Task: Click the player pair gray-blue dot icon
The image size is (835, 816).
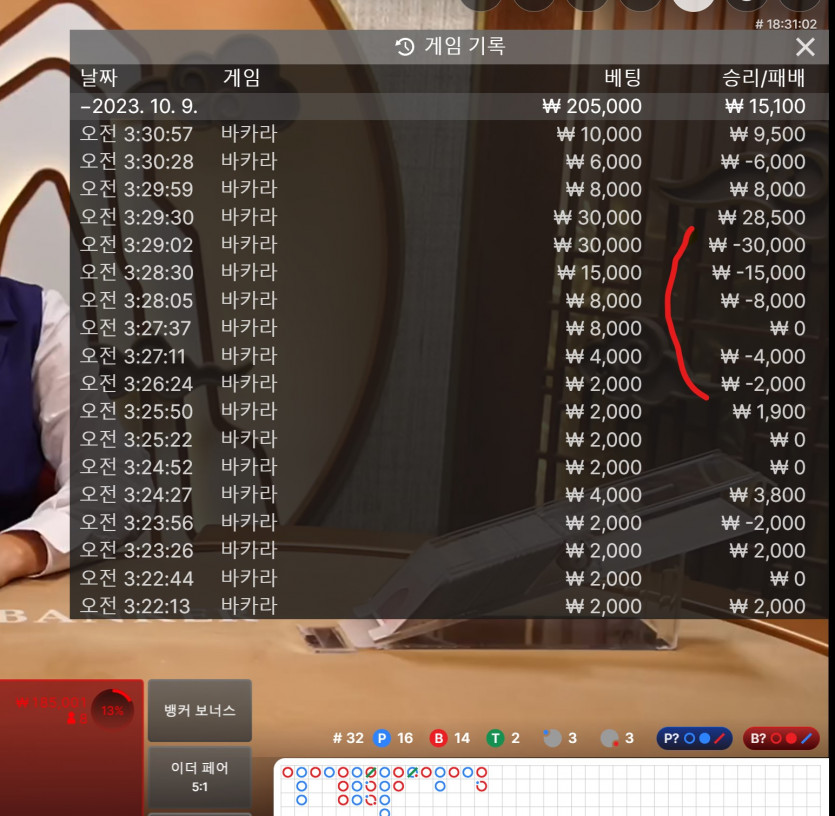Action: pos(552,738)
